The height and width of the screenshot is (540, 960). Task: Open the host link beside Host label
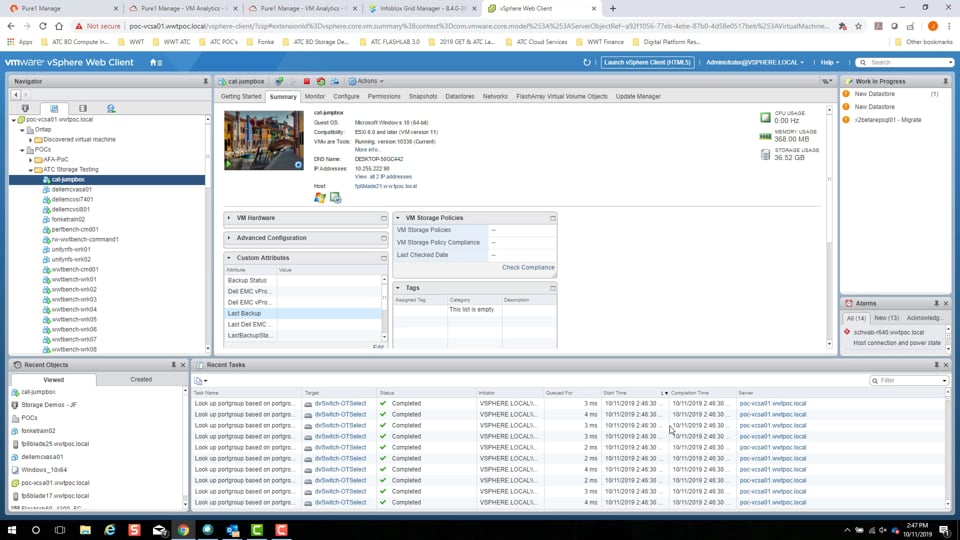(x=386, y=186)
